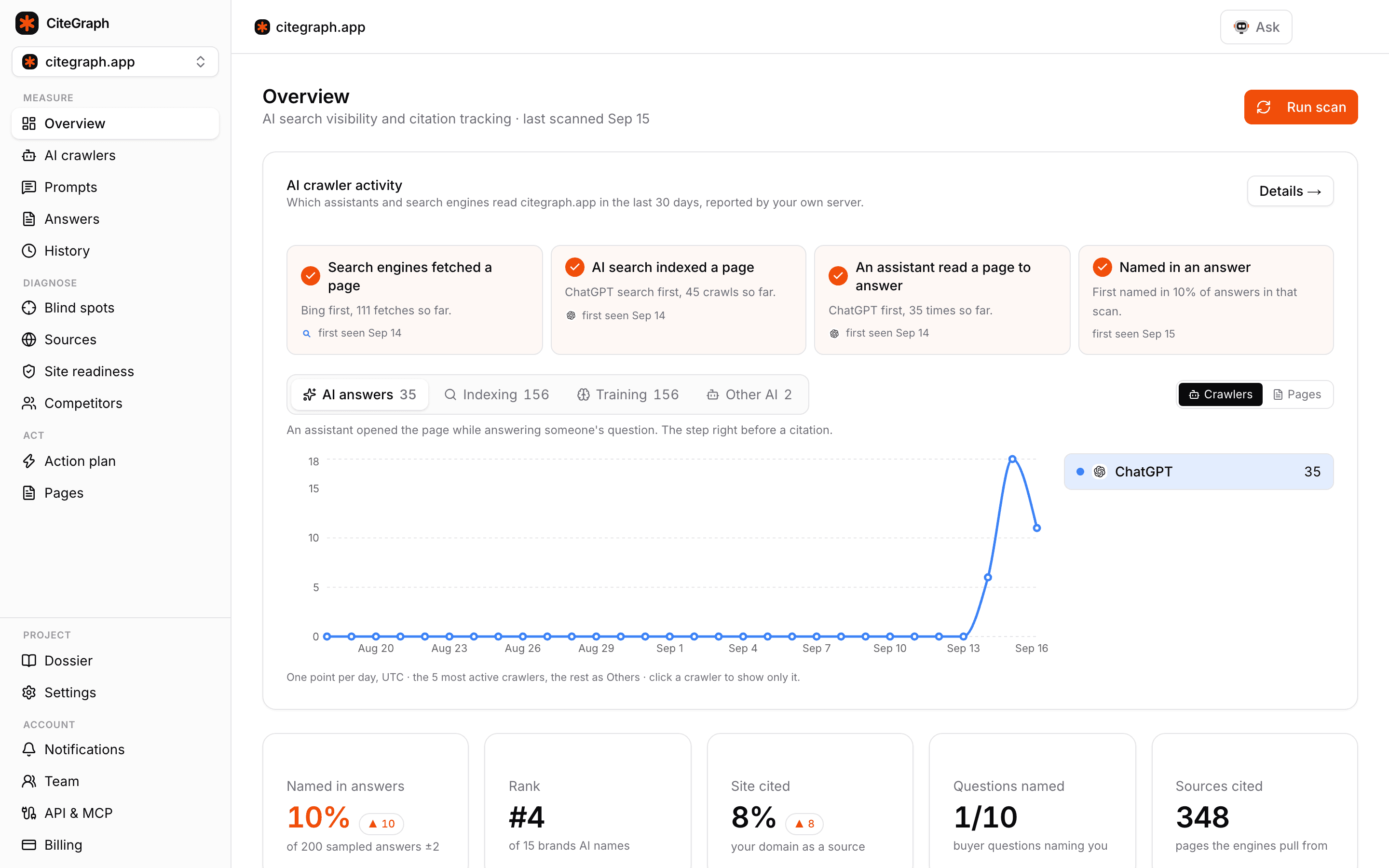Click the API & MCP icon
This screenshot has height=868, width=1389.
(29, 813)
